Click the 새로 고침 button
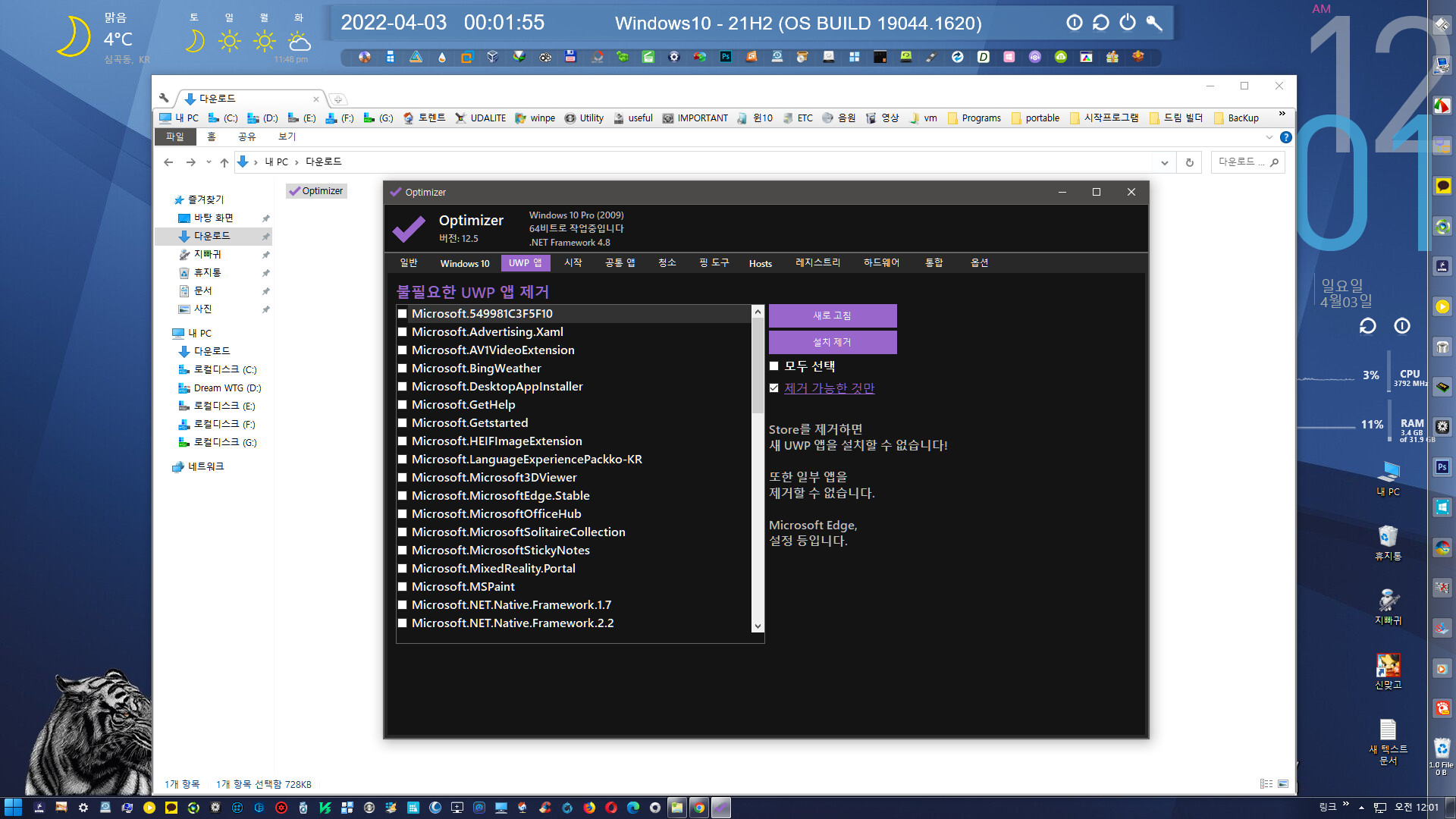 833,315
